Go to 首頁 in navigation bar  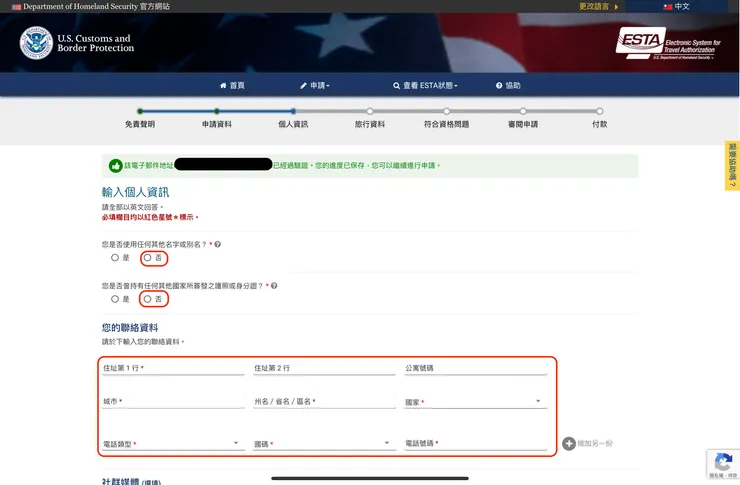232,85
